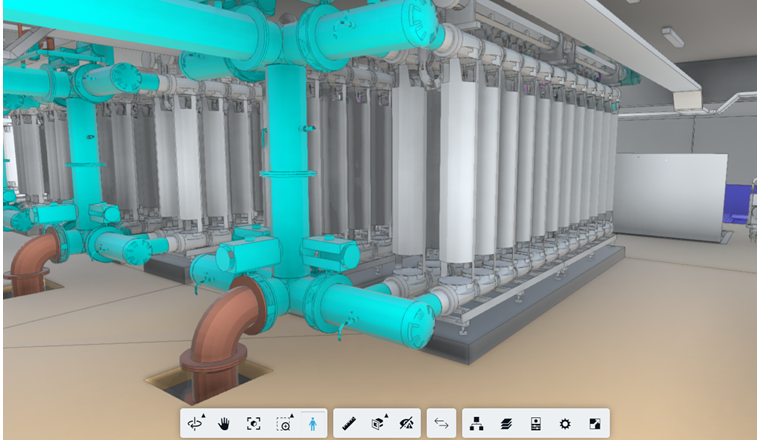Screen dimensions: 760x440
Task: Open the Measure ruler tool
Action: coord(349,424)
